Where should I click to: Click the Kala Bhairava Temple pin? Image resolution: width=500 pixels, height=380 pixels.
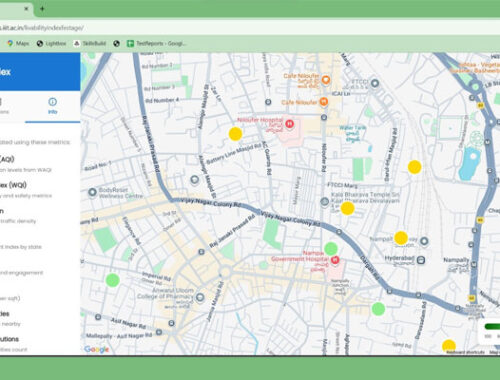325,201
